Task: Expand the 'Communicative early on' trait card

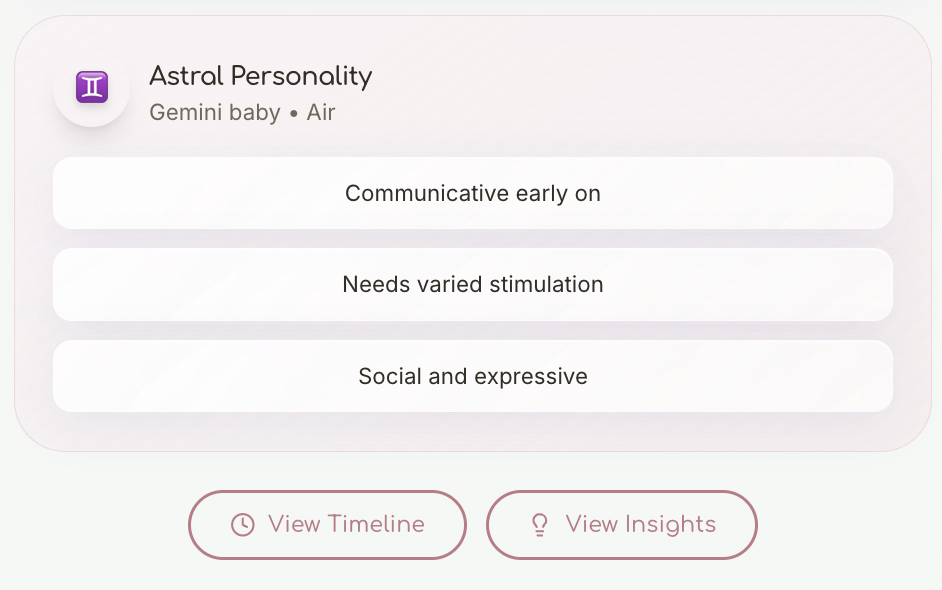Action: pos(472,193)
